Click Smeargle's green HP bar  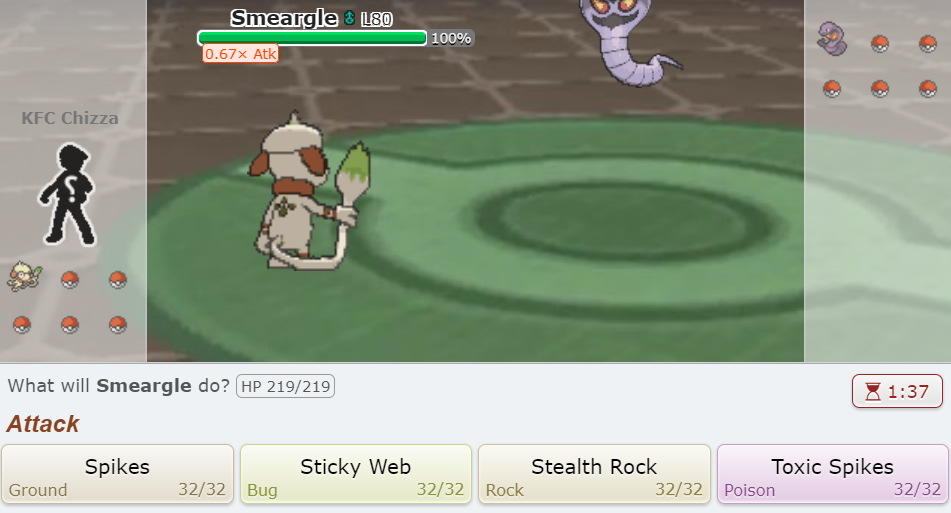[x=312, y=38]
